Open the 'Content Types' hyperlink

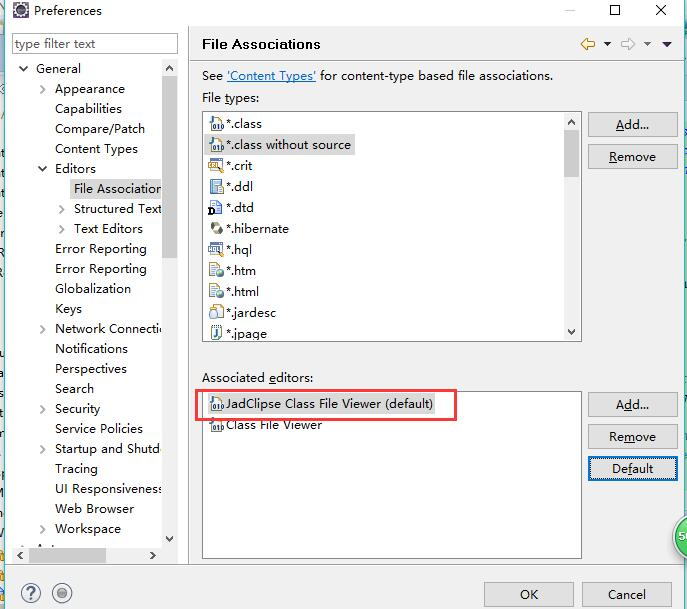[271, 76]
